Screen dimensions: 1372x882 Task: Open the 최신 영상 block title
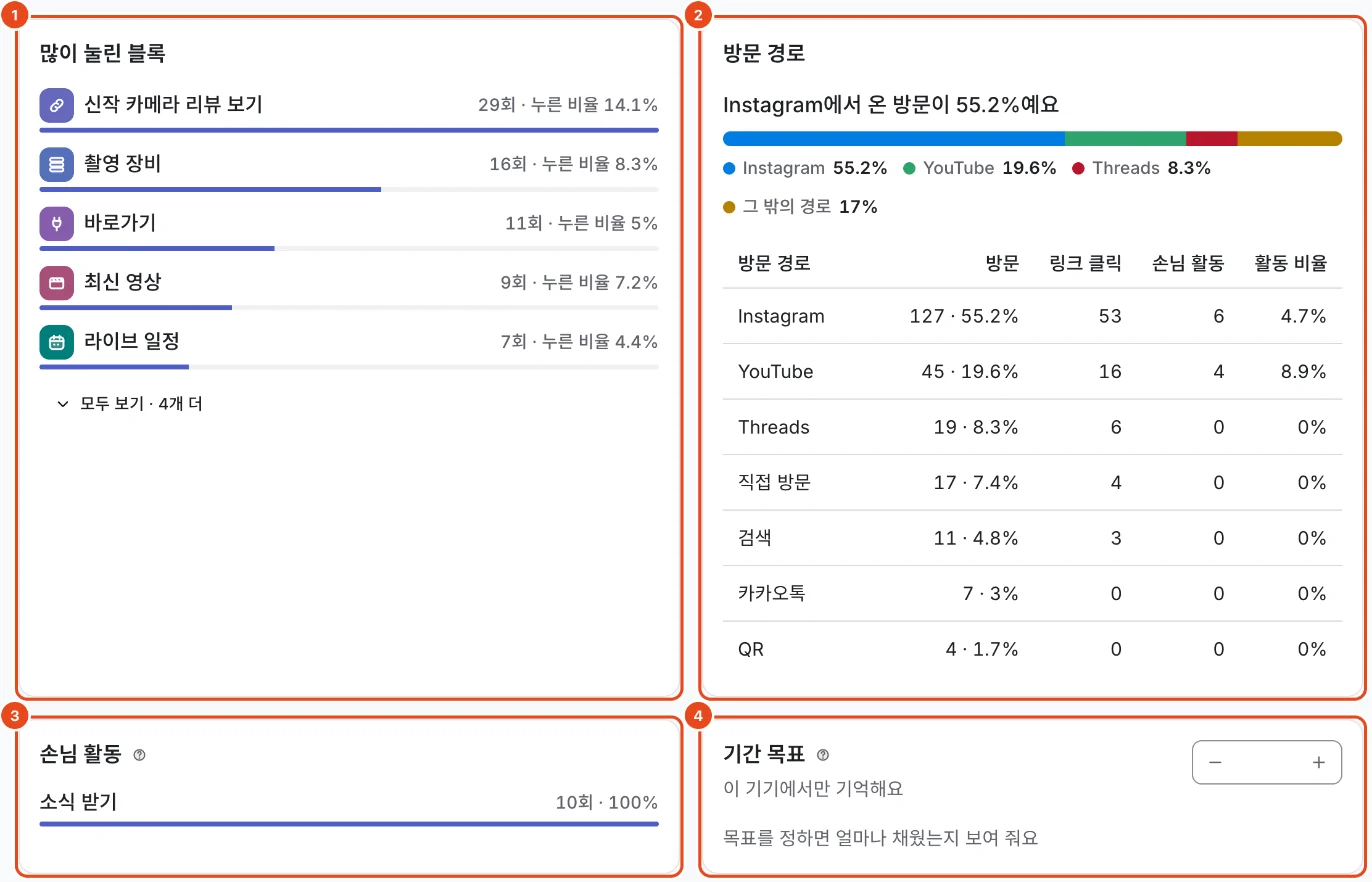tap(122, 282)
